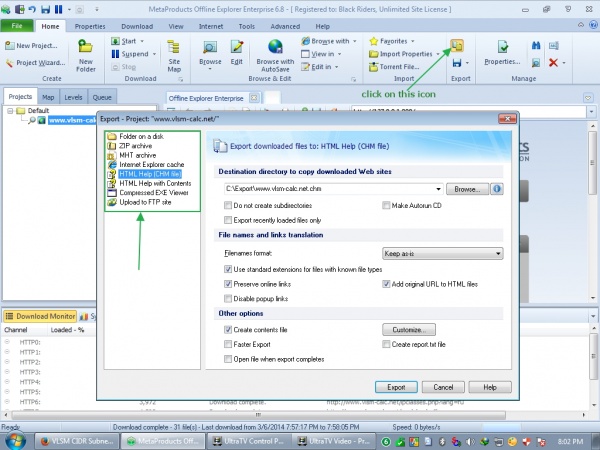This screenshot has width=600, height=450.
Task: Click Browse... for destination directory
Action: (467, 189)
